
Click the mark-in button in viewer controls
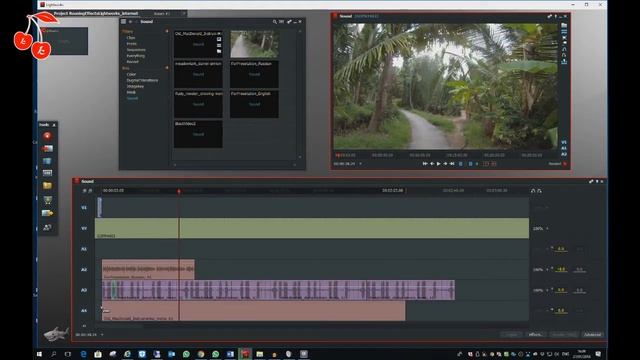point(461,164)
